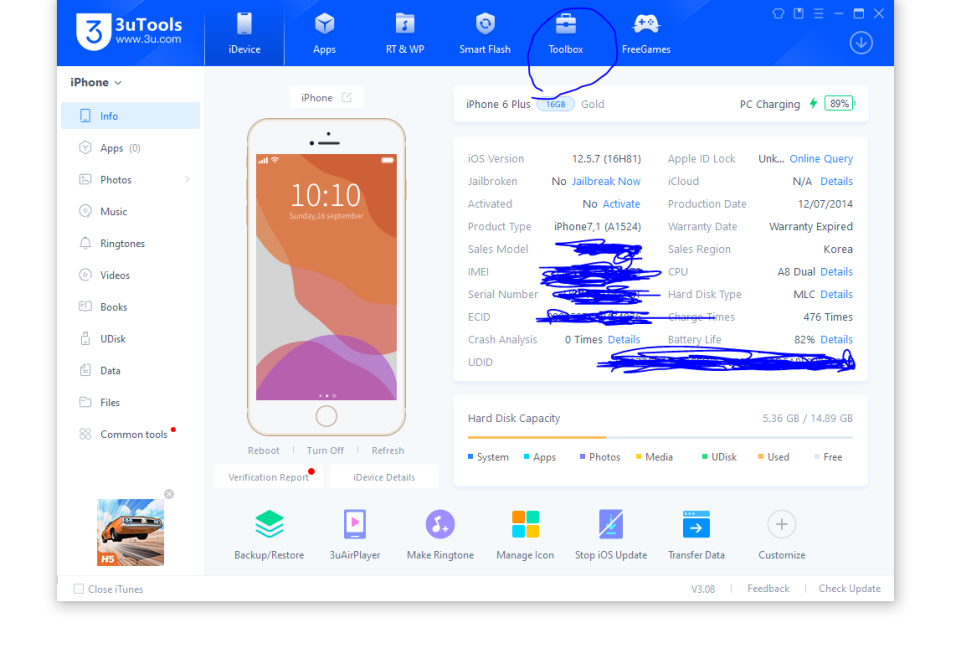Click the Files folder icon

click(x=85, y=402)
